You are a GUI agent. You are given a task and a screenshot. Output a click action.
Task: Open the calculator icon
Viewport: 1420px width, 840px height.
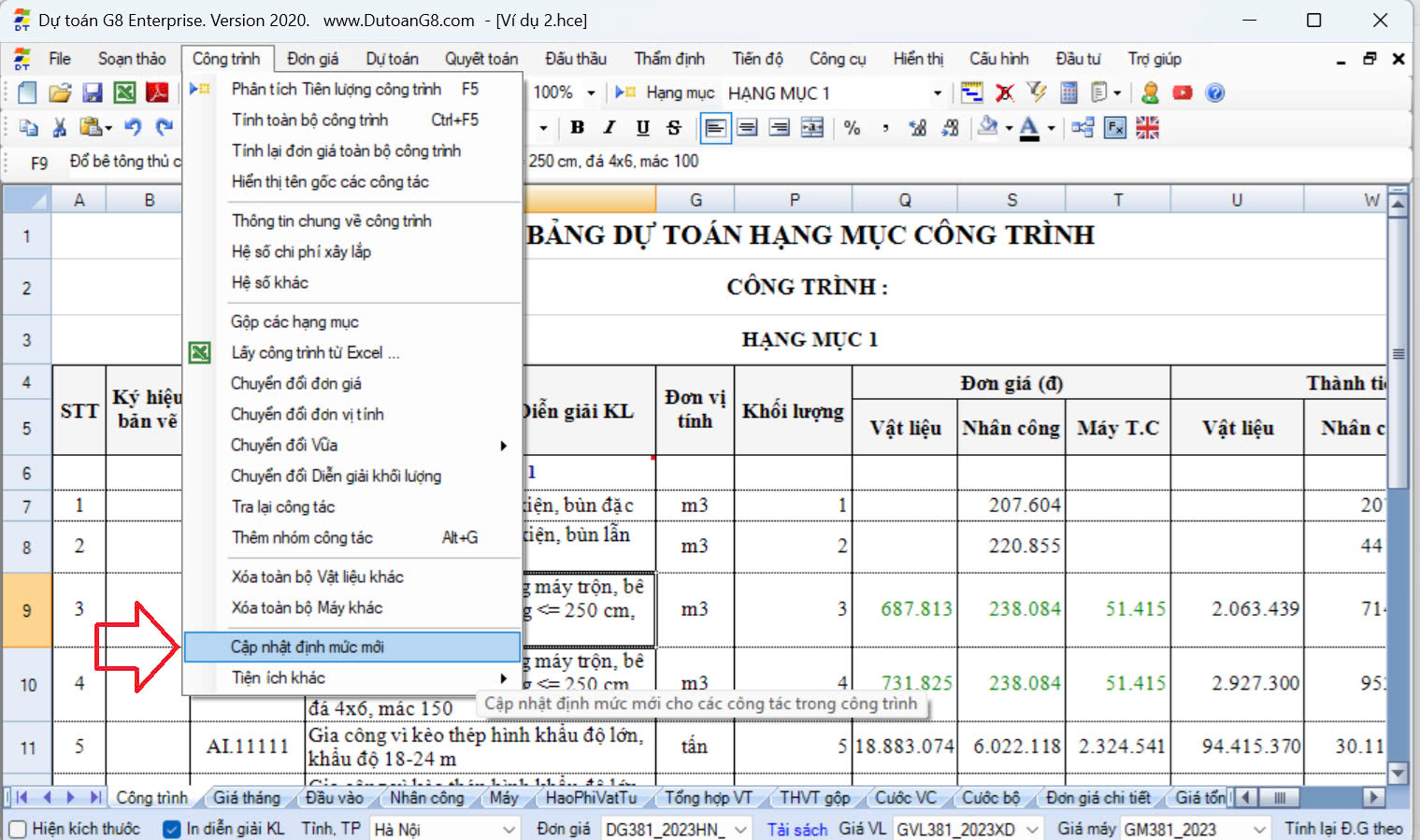click(x=1069, y=93)
